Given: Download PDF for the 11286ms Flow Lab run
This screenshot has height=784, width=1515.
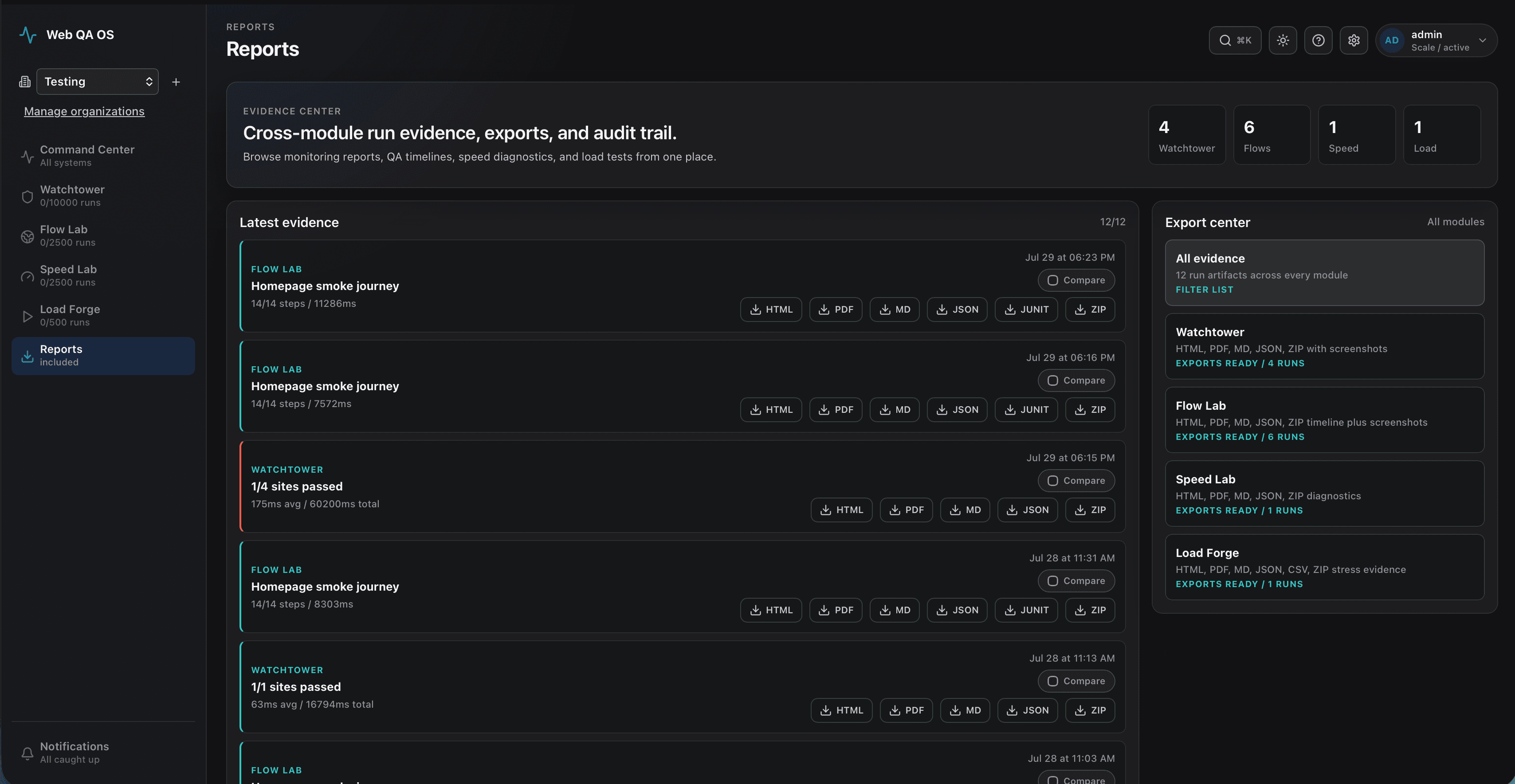Looking at the screenshot, I should [836, 310].
